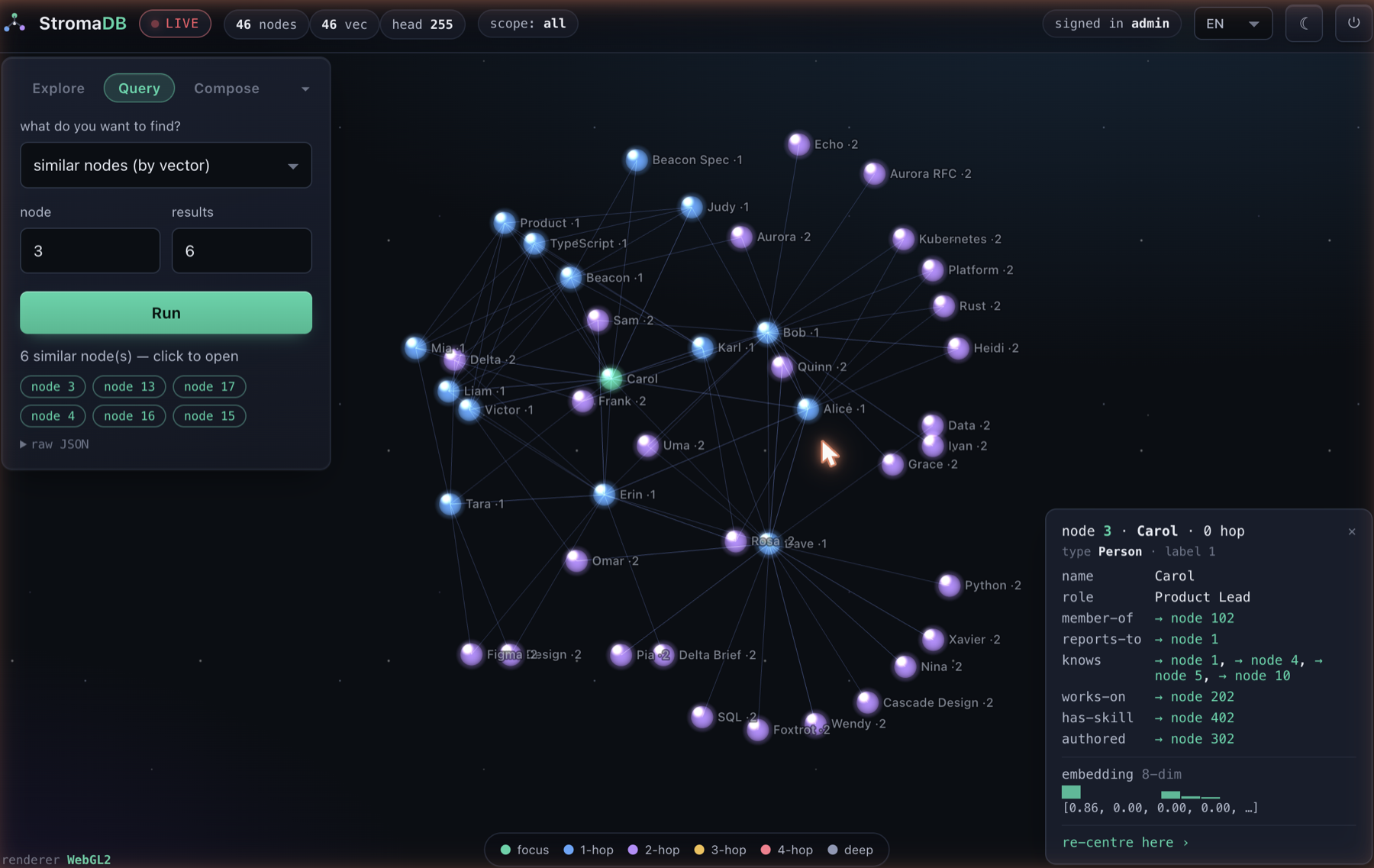Select the green Carol focus node

[611, 378]
